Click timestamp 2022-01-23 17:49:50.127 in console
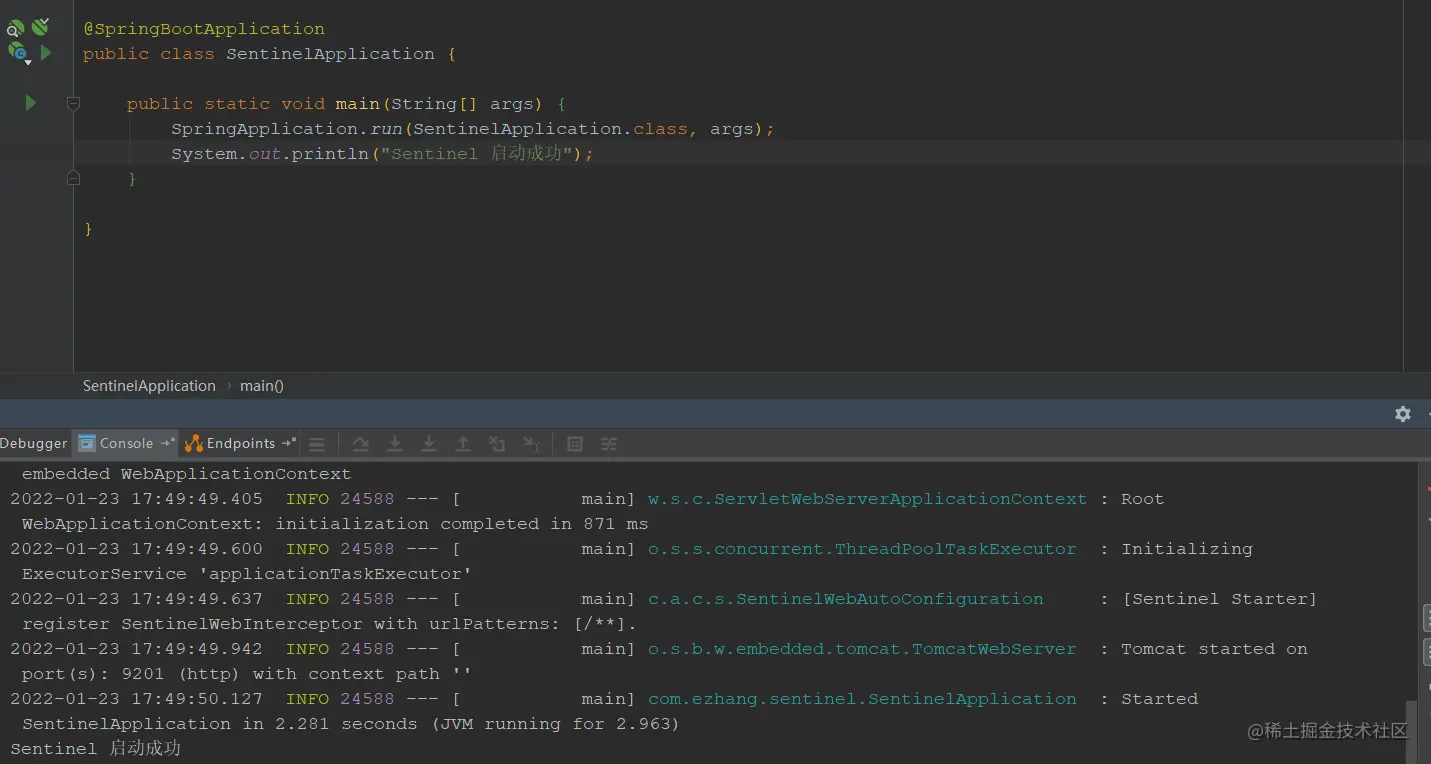1431x764 pixels. 137,699
